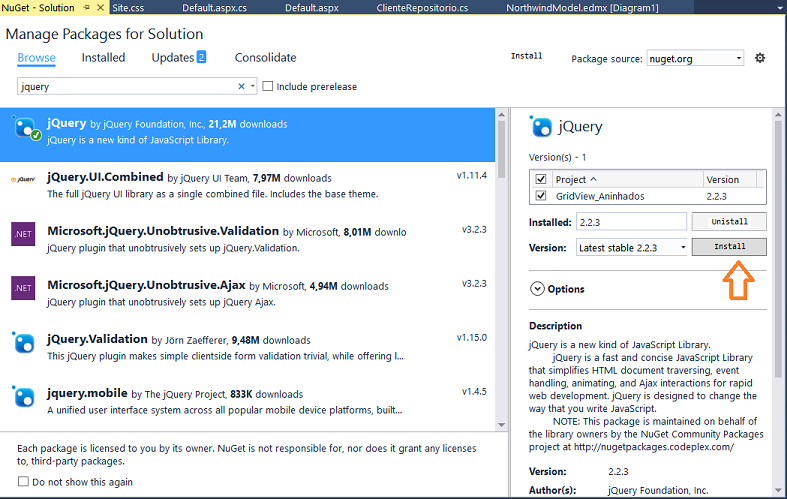Open the Version dropdown Latest stable 2.2.3

tap(631, 247)
